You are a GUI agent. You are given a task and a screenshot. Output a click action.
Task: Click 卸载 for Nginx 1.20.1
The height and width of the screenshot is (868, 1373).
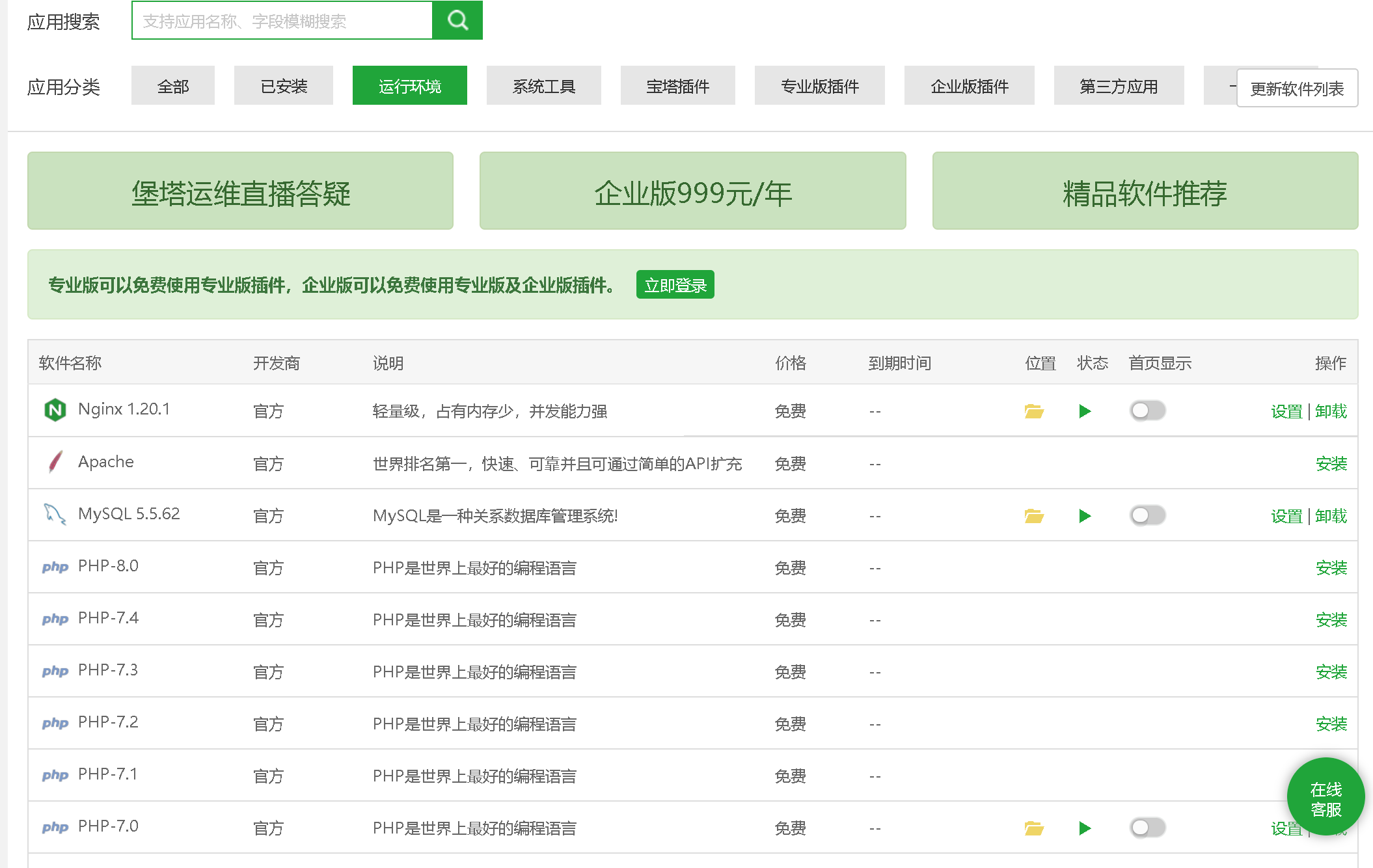(1331, 411)
